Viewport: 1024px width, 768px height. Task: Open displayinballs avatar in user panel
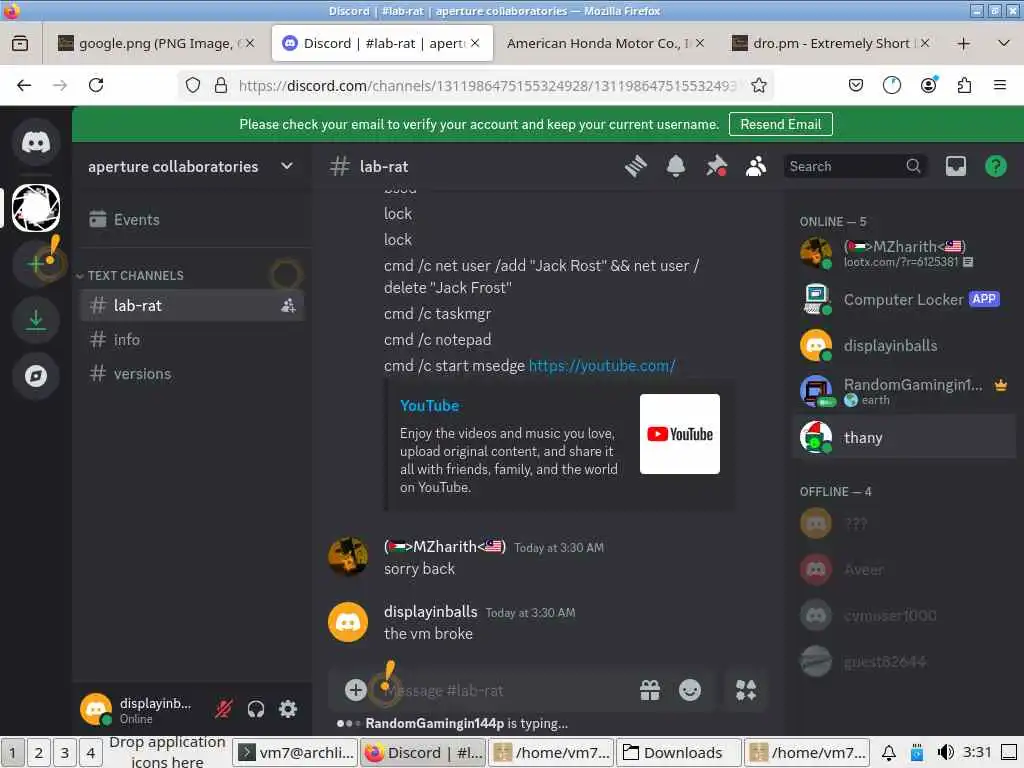[x=96, y=709]
